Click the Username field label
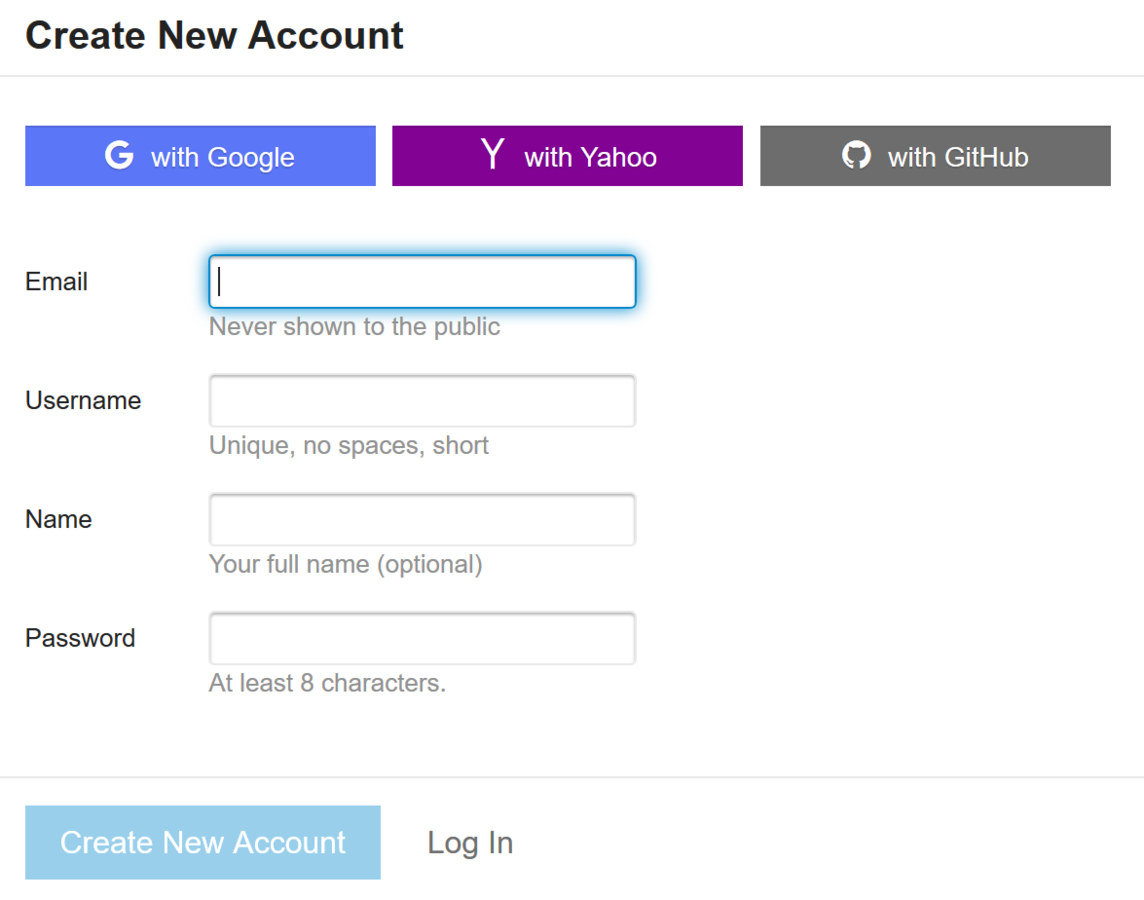Image resolution: width=1144 pixels, height=900 pixels. [x=83, y=400]
